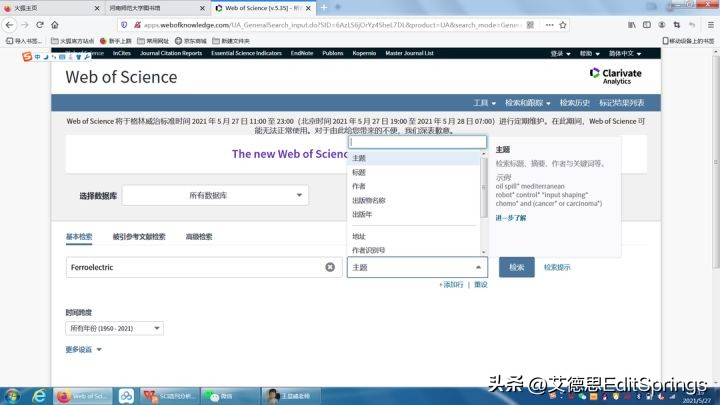Open the Firefox hamburger menu

[x=710, y=25]
